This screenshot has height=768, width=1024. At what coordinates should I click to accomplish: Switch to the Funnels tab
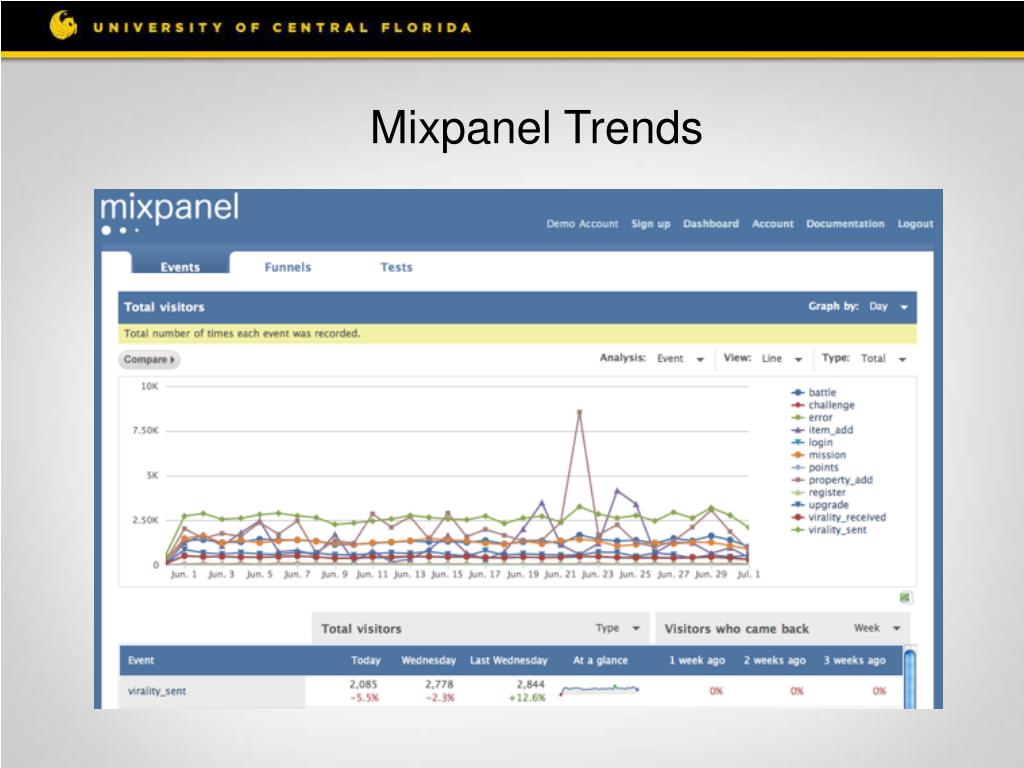pyautogui.click(x=287, y=267)
